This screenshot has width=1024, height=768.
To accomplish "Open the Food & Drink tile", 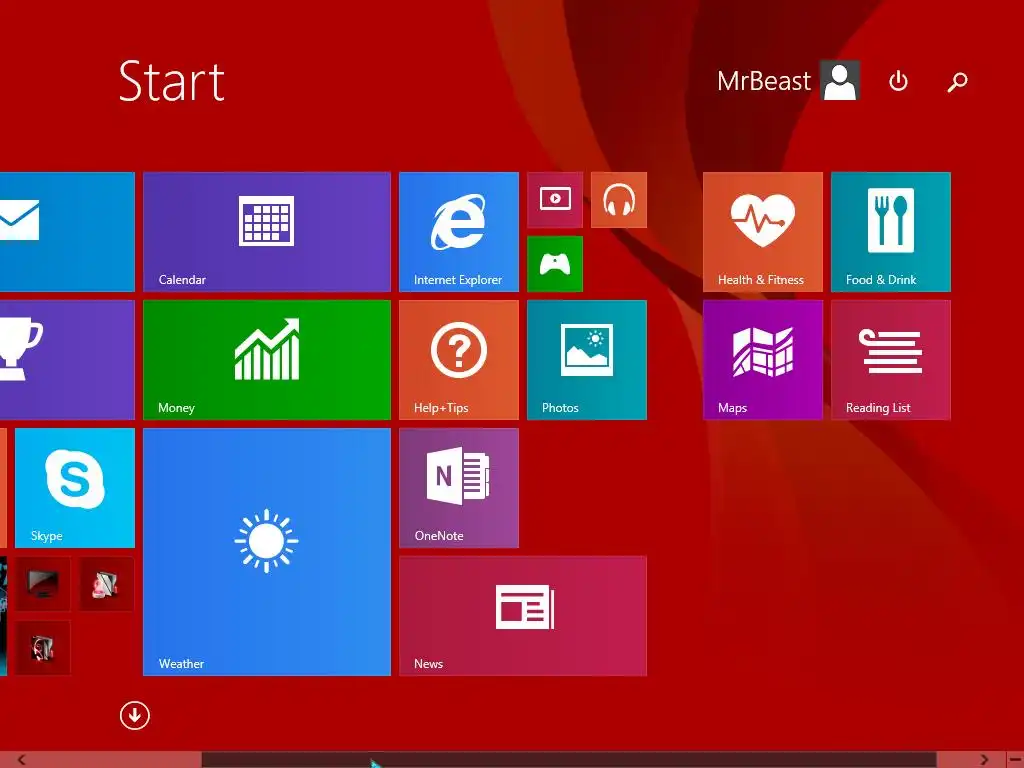I will tap(890, 232).
